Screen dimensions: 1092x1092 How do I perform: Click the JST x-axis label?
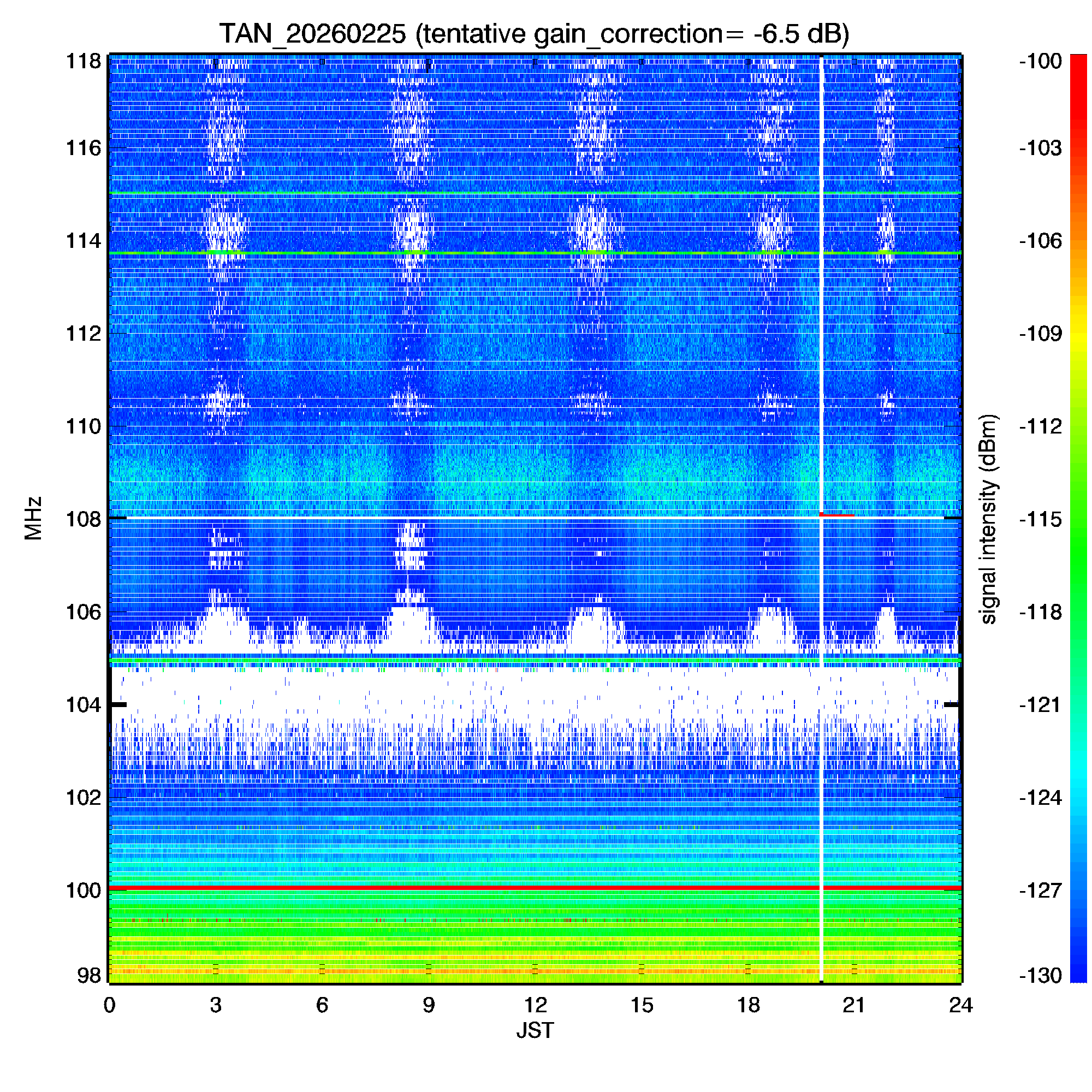[535, 1030]
